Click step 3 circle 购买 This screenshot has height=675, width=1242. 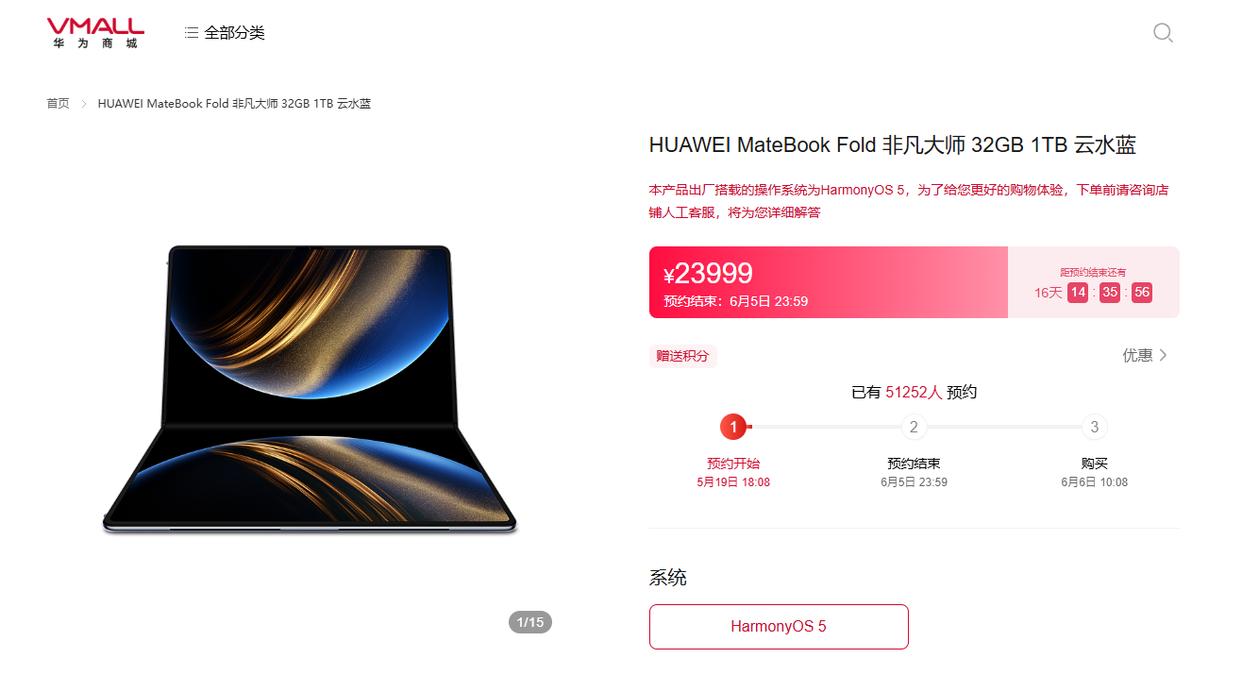click(x=1094, y=427)
